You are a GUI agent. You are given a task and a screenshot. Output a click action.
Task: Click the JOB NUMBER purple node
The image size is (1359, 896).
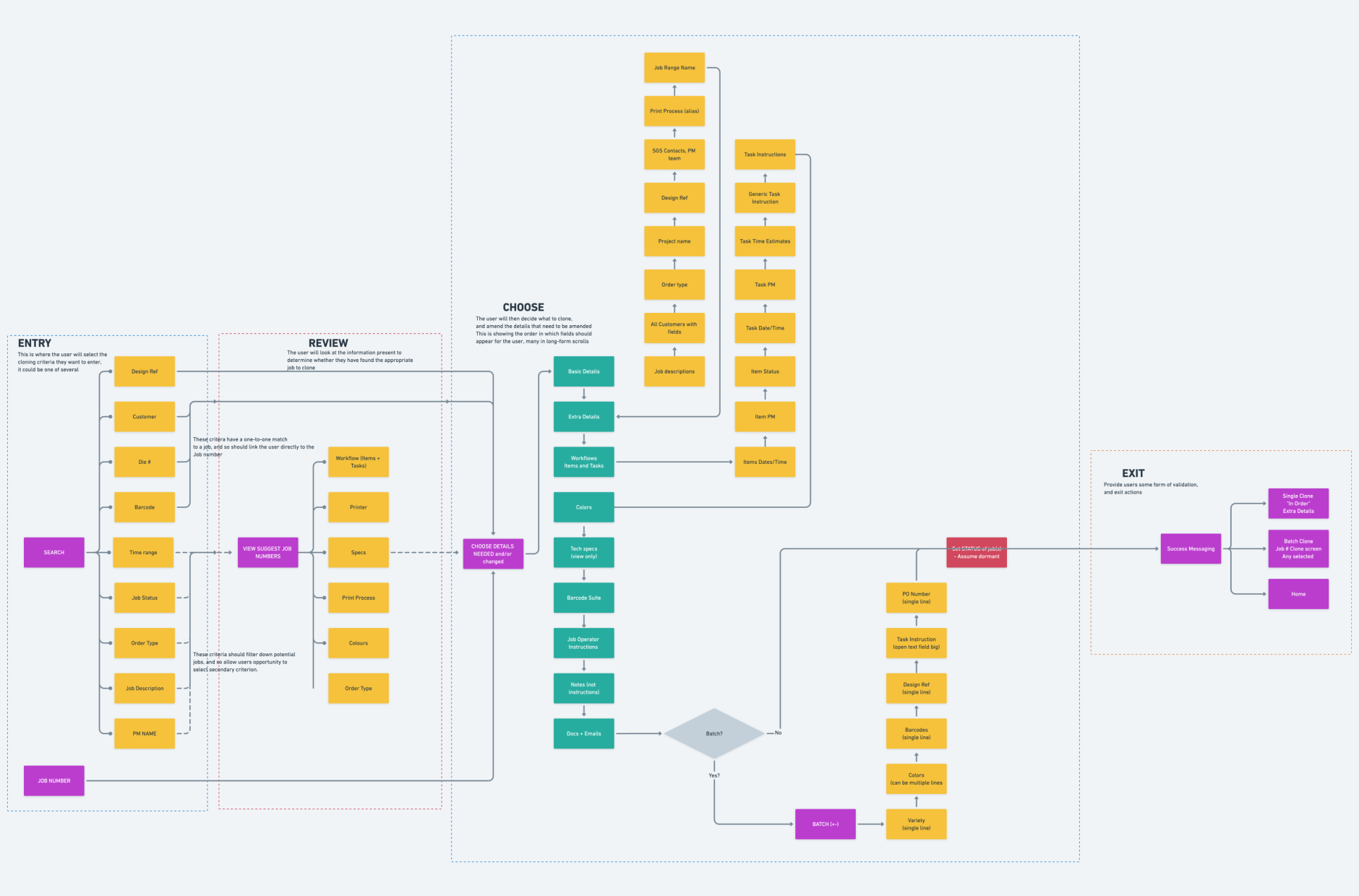tap(53, 780)
